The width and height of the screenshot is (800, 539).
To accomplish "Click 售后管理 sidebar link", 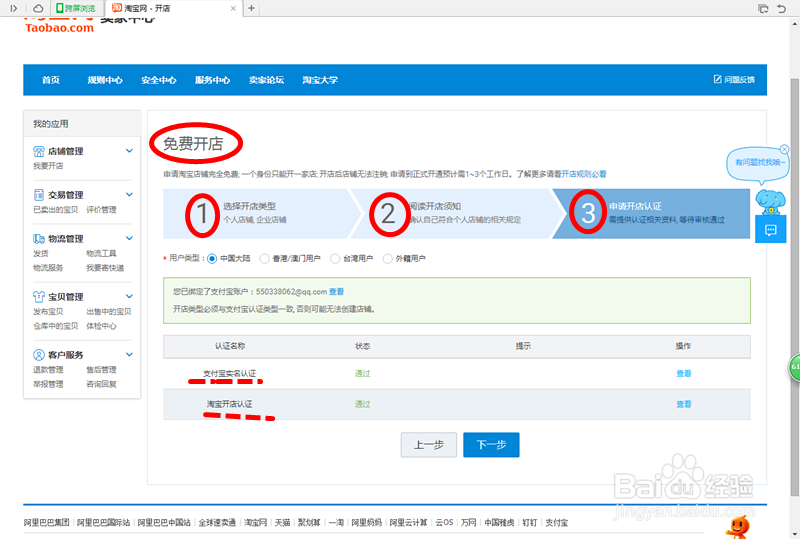I will point(101,370).
